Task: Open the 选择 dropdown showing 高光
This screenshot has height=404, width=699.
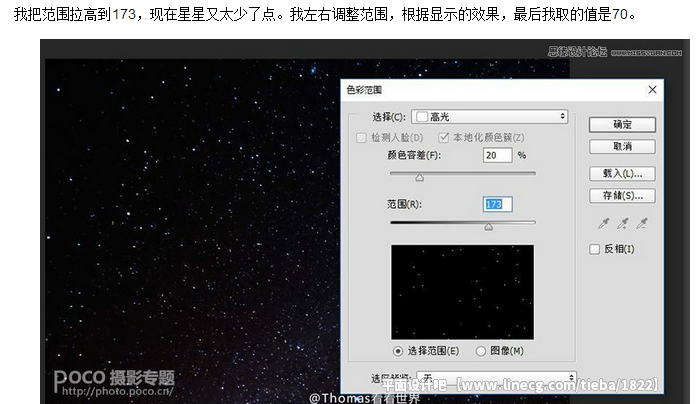Action: tap(489, 117)
